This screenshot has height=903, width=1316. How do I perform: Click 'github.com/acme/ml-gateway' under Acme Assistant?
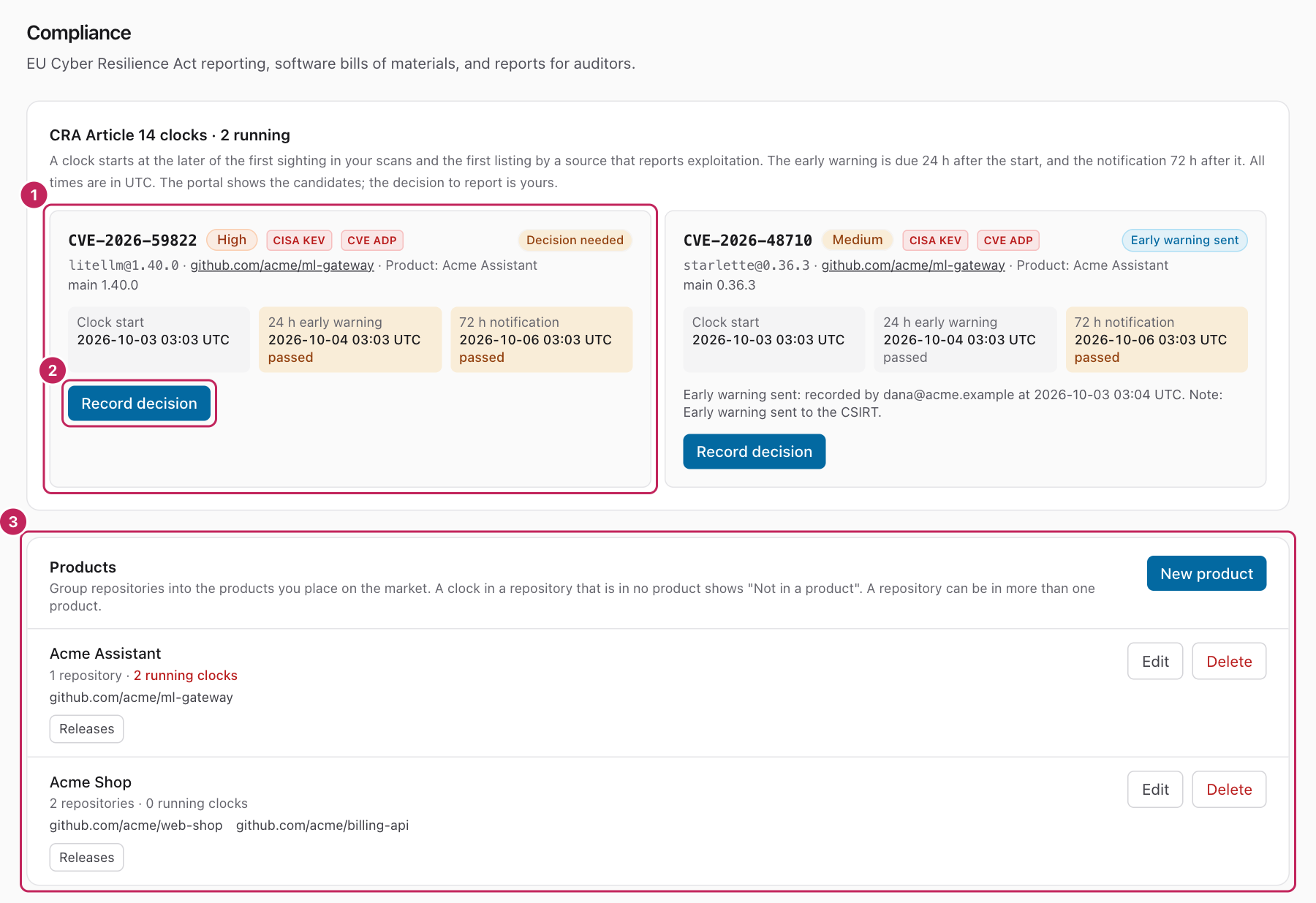click(x=141, y=698)
